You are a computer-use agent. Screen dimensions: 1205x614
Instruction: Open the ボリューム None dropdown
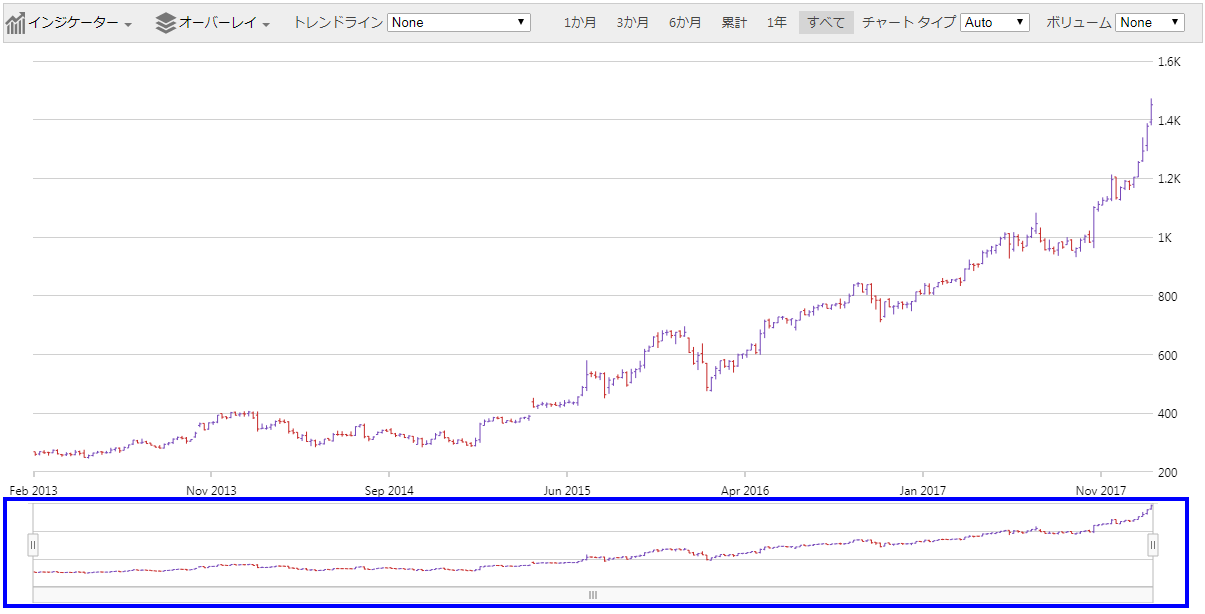coord(1148,21)
